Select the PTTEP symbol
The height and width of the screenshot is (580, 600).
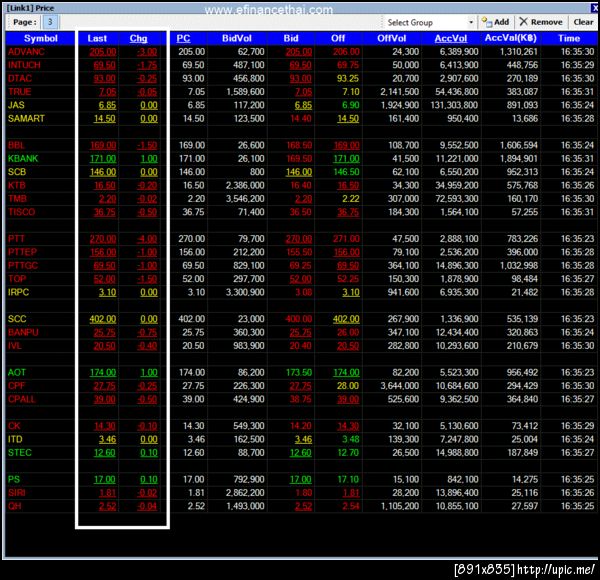(x=22, y=252)
